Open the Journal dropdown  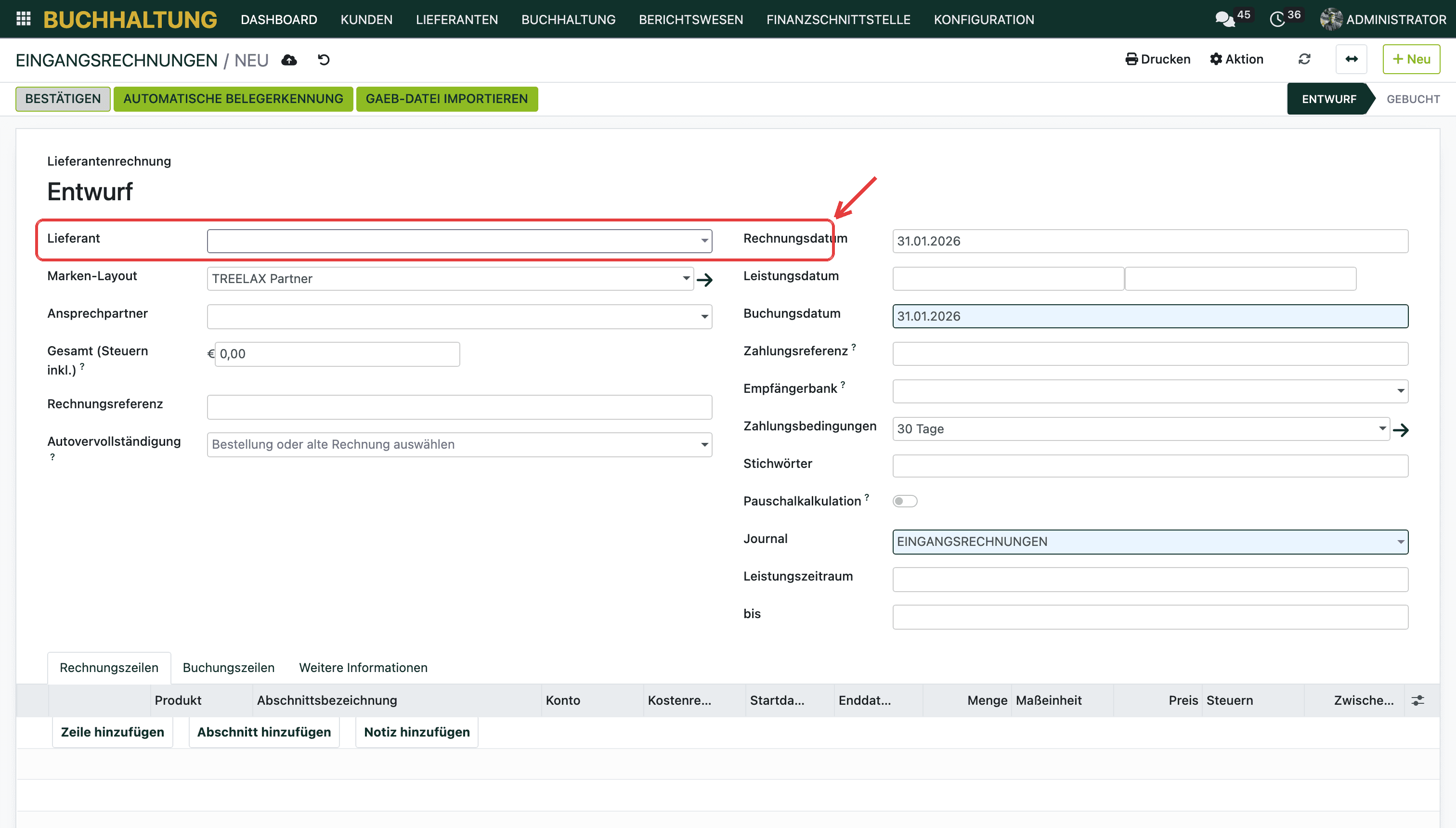pyautogui.click(x=1400, y=542)
